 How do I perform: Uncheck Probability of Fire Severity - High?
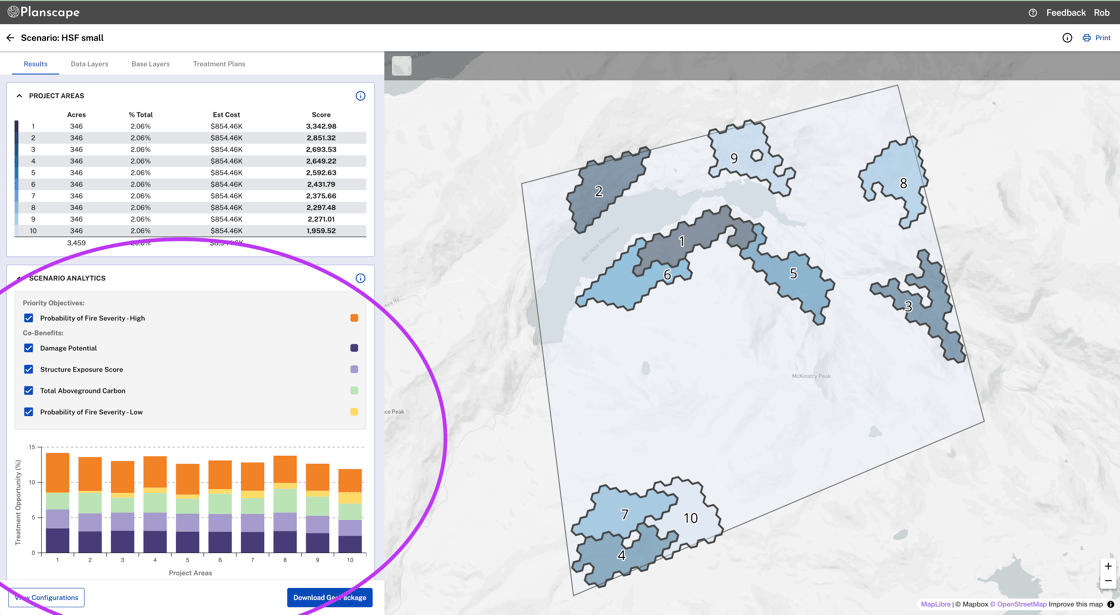28,318
